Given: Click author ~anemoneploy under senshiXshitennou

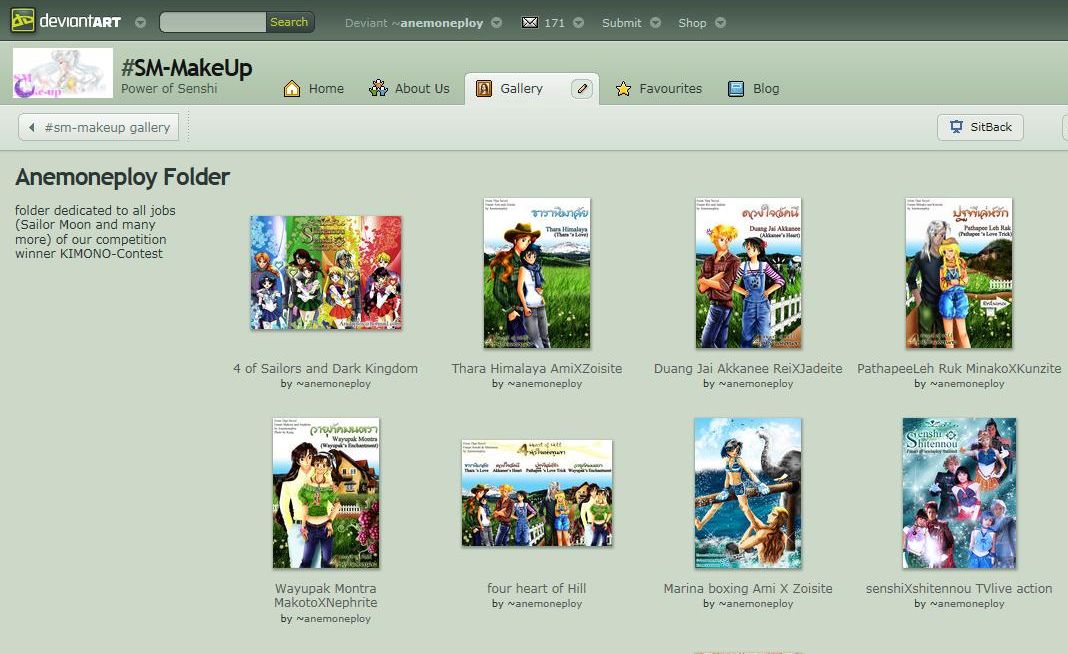Looking at the screenshot, I should click(x=967, y=604).
